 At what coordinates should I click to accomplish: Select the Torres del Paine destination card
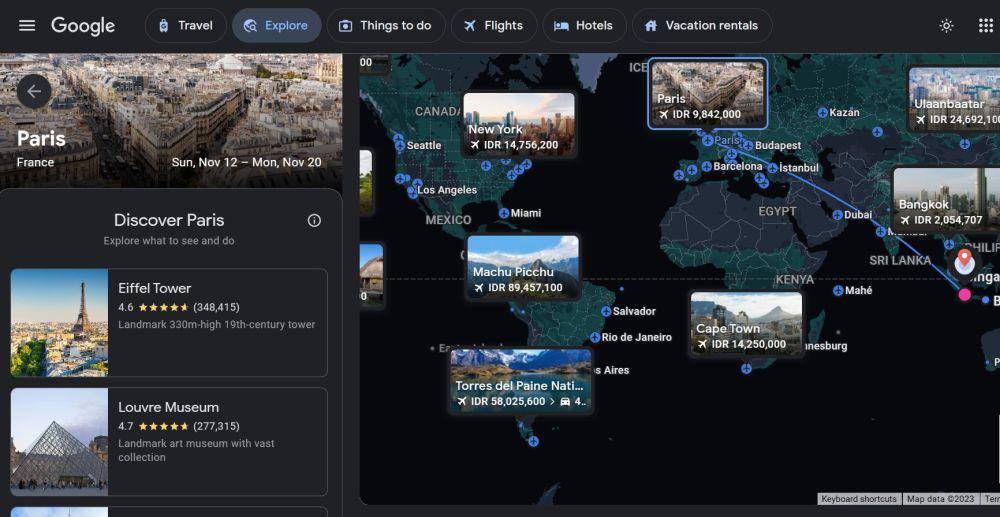tap(520, 381)
